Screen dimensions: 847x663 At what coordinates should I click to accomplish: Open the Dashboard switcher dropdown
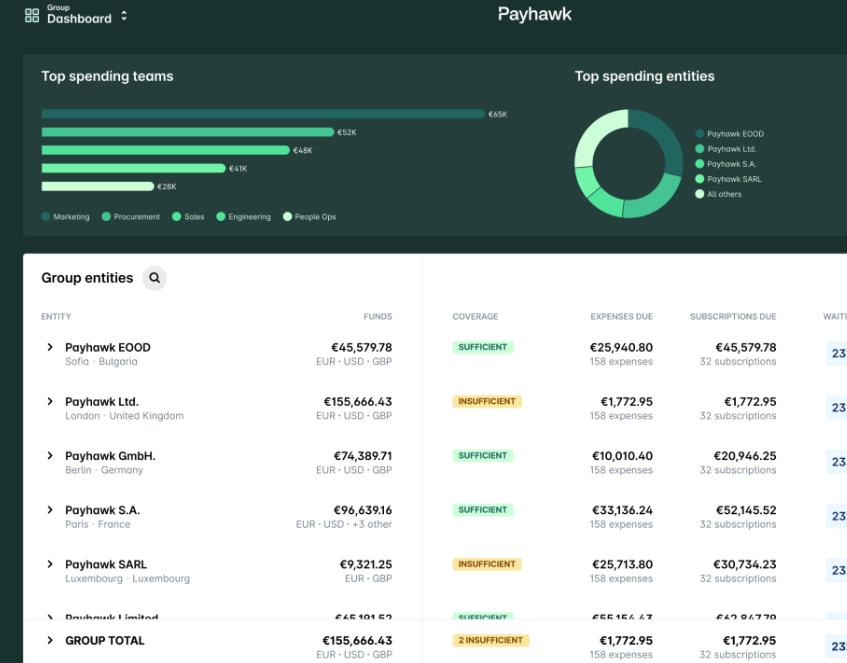pos(124,18)
